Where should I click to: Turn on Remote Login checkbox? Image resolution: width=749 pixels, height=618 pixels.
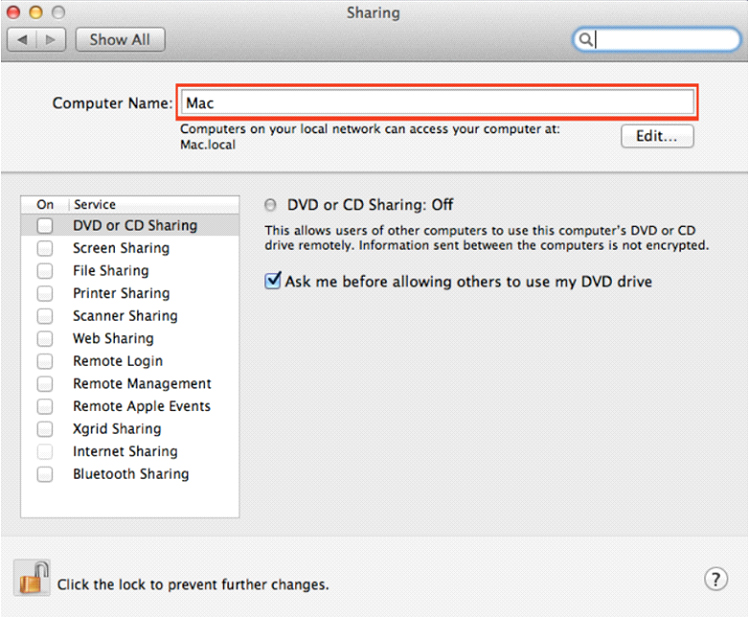(45, 361)
